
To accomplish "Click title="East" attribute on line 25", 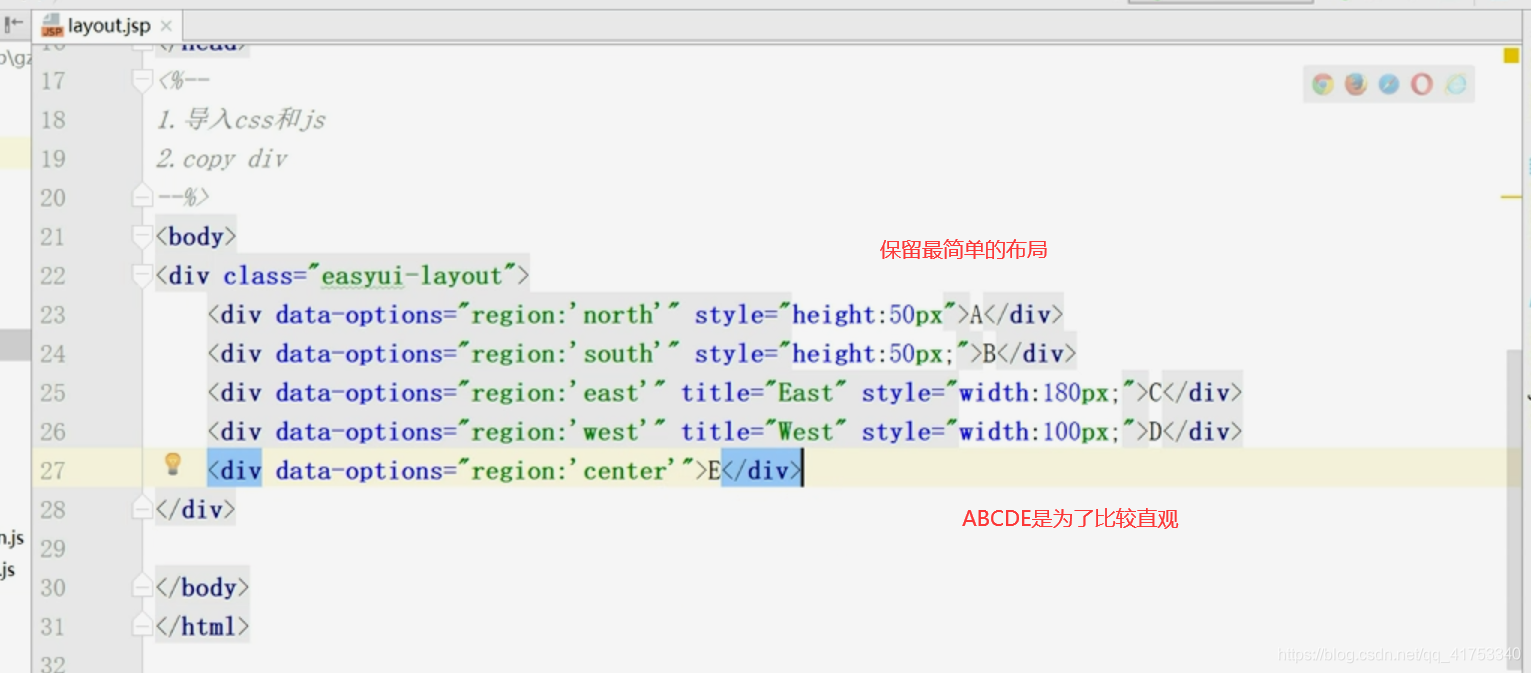I will coord(764,393).
